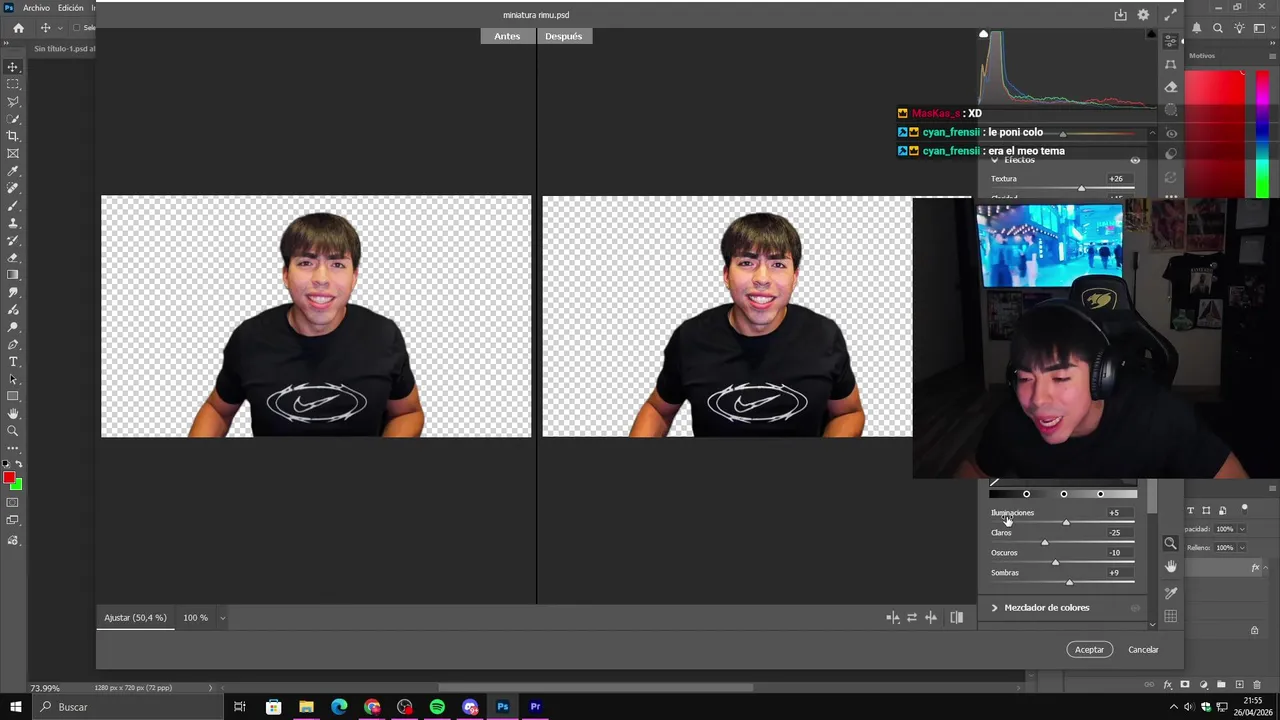Image resolution: width=1280 pixels, height=720 pixels.
Task: Select the Brush tool
Action: (13, 205)
